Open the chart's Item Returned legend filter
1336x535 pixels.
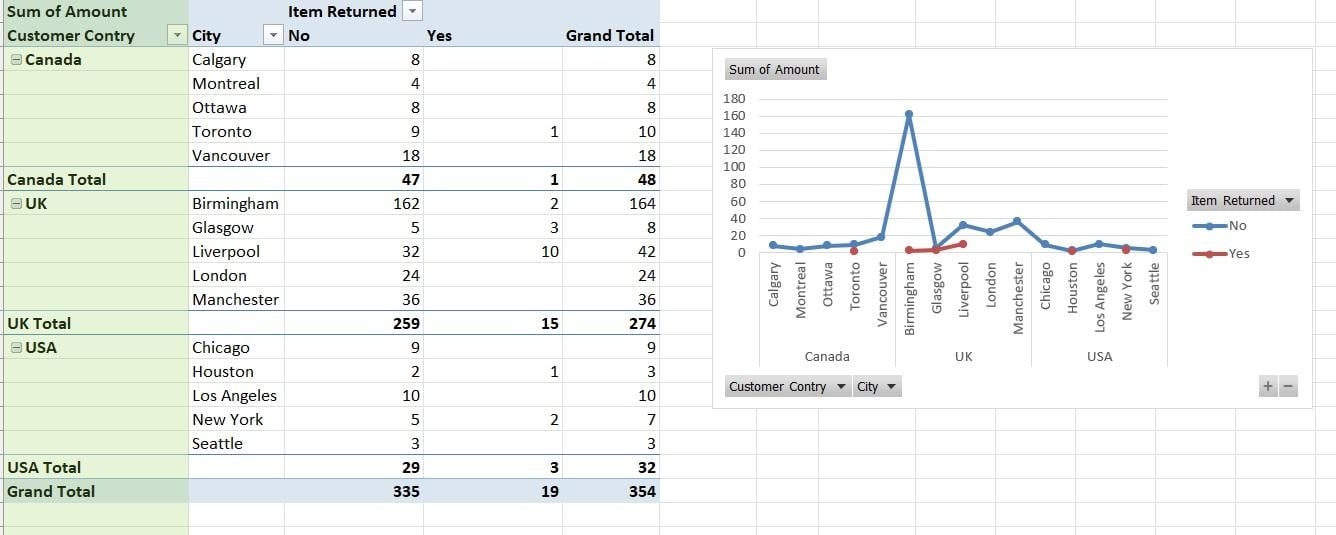[x=1243, y=200]
